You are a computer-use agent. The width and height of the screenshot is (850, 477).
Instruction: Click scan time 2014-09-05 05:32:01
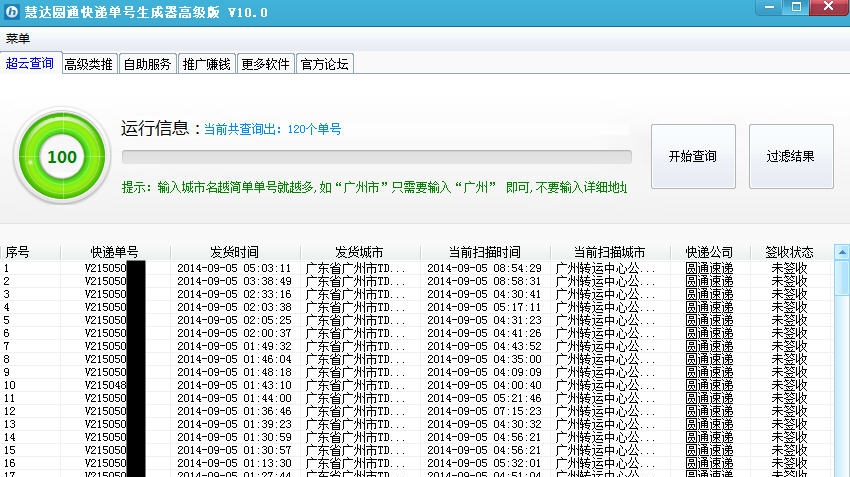[484, 463]
